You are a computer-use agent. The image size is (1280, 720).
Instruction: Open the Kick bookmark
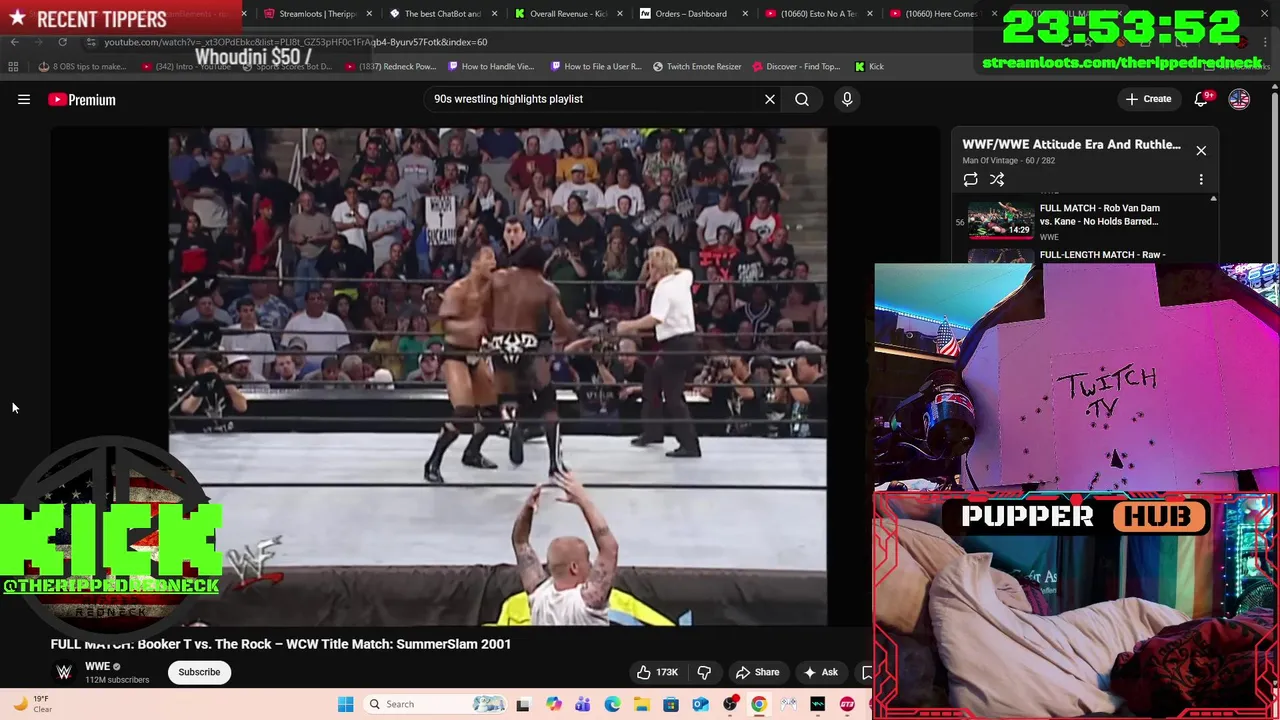pos(869,66)
